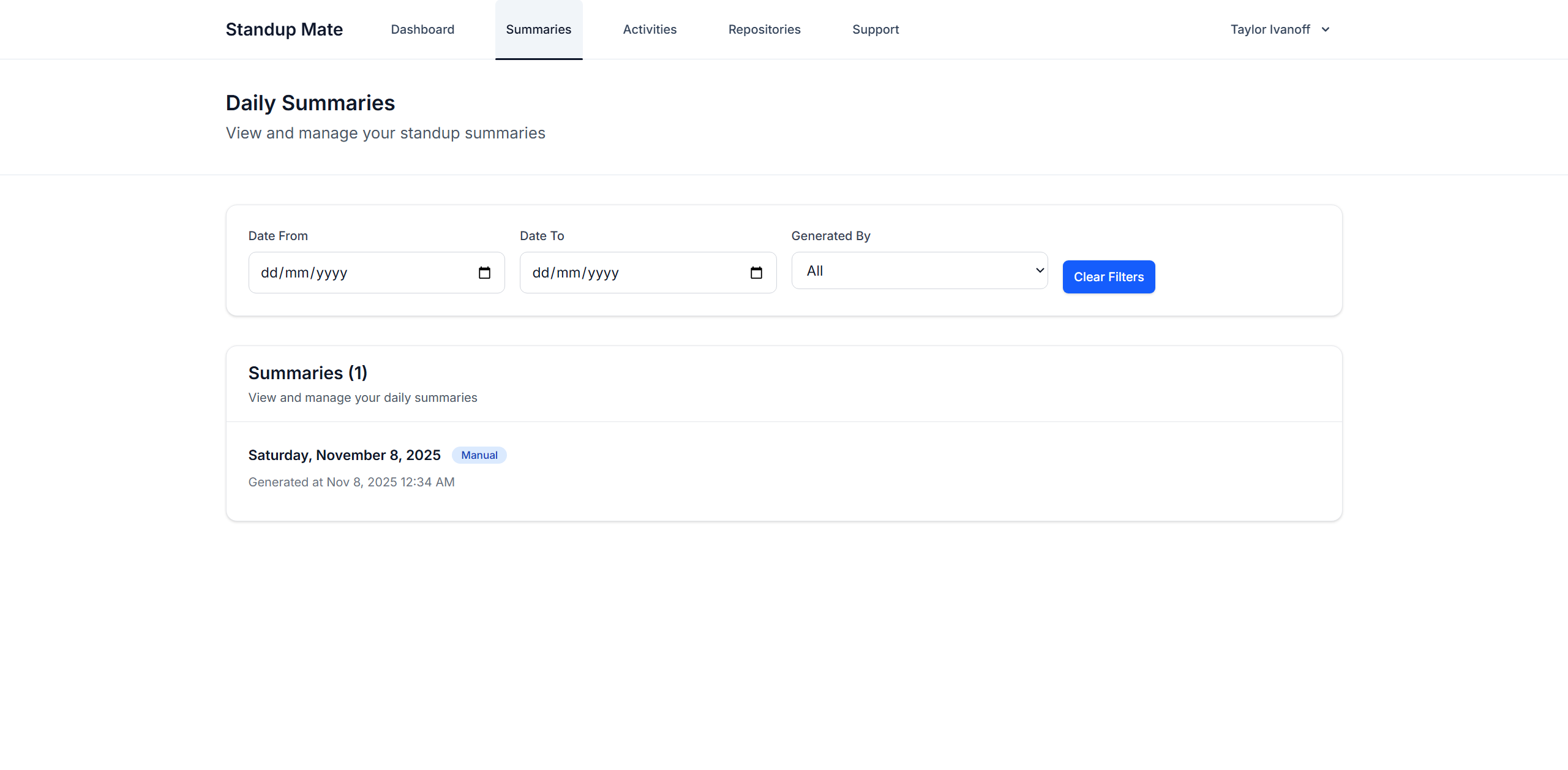Click the Manual badge on the summary
1568x770 pixels.
479,455
